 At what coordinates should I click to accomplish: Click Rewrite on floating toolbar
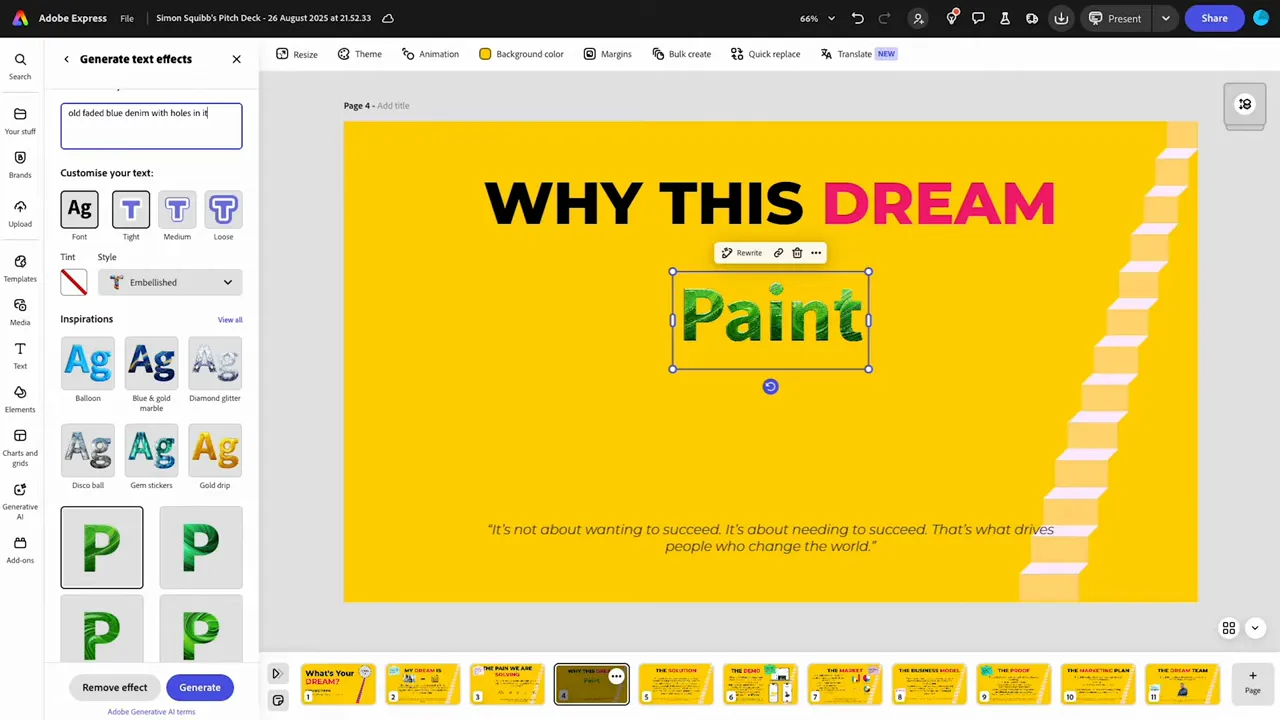(x=741, y=253)
